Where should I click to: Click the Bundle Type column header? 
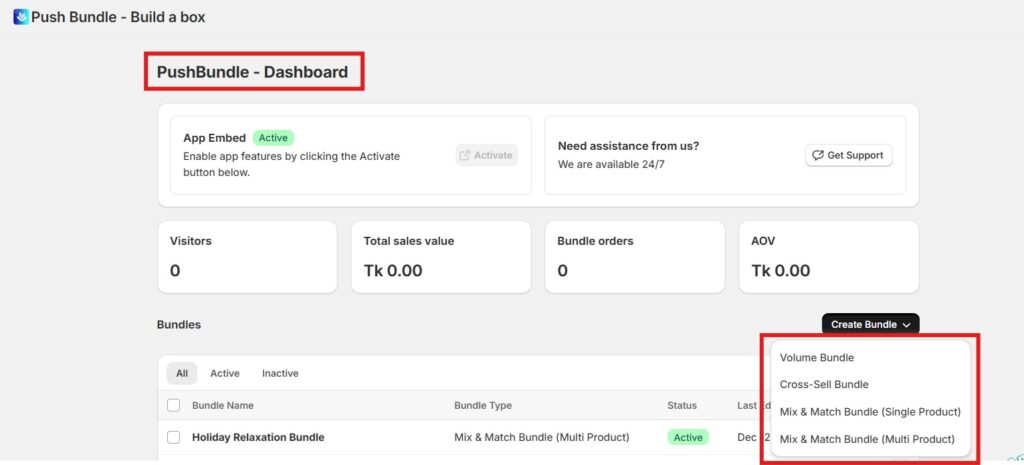click(483, 406)
